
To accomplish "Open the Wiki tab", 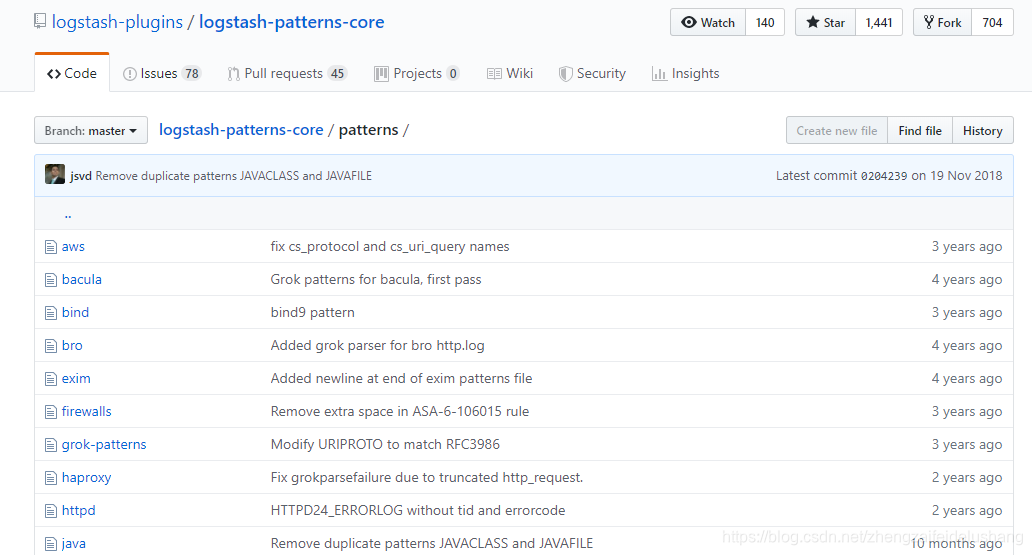I will click(510, 73).
